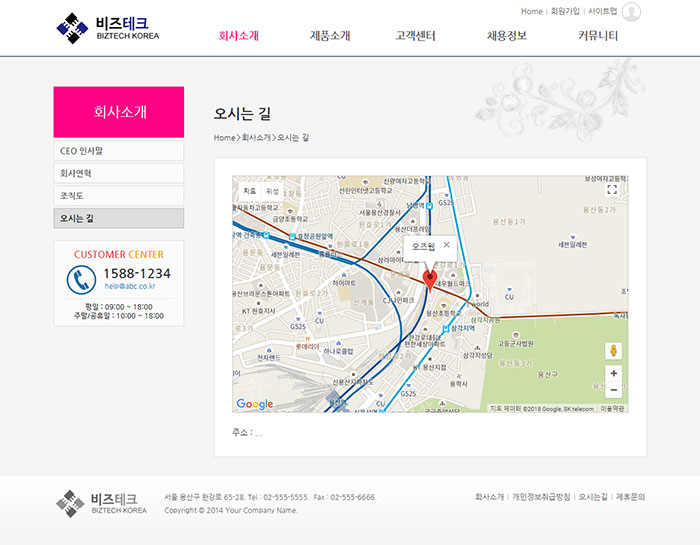The height and width of the screenshot is (545, 700).
Task: Click the 회원가입 link in header
Action: 565,12
